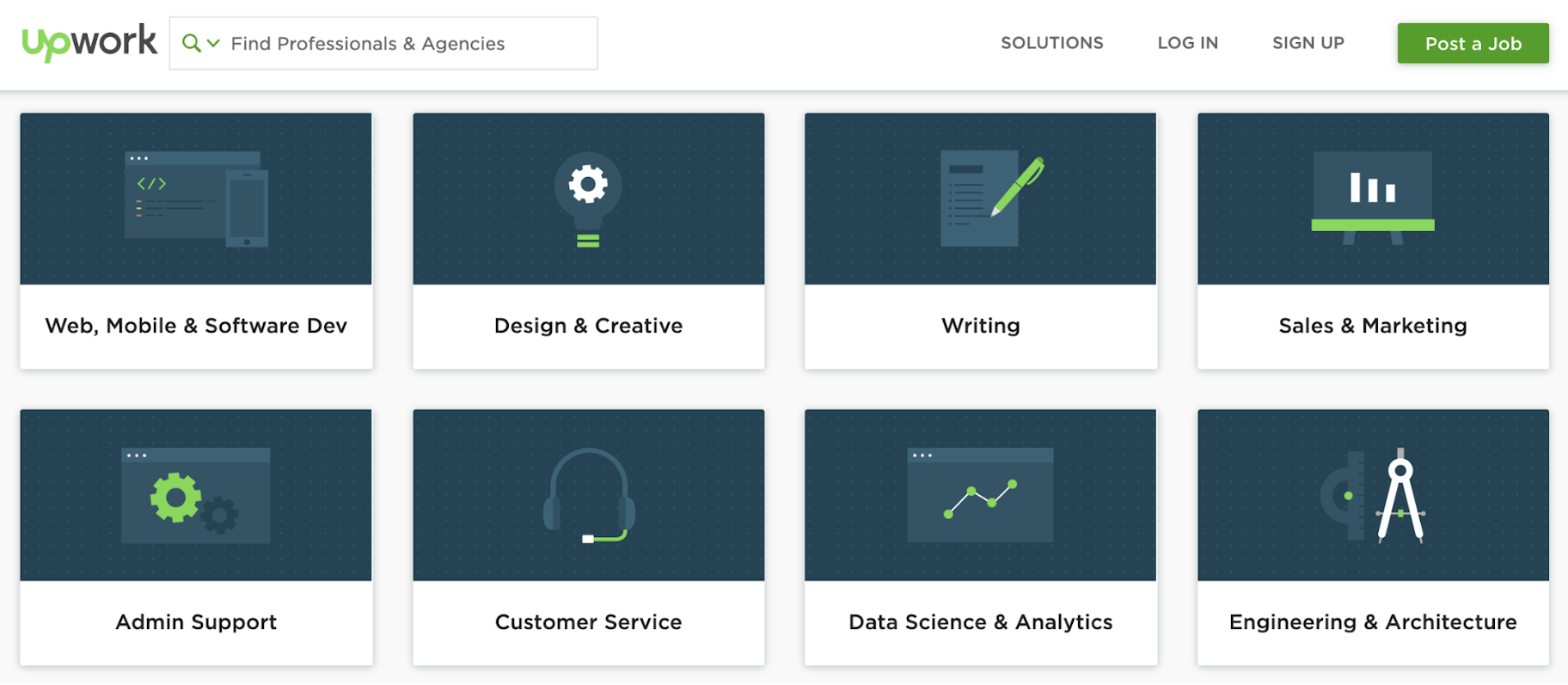Select the Design & Creative label
Image resolution: width=1568 pixels, height=685 pixels.
[x=588, y=326]
